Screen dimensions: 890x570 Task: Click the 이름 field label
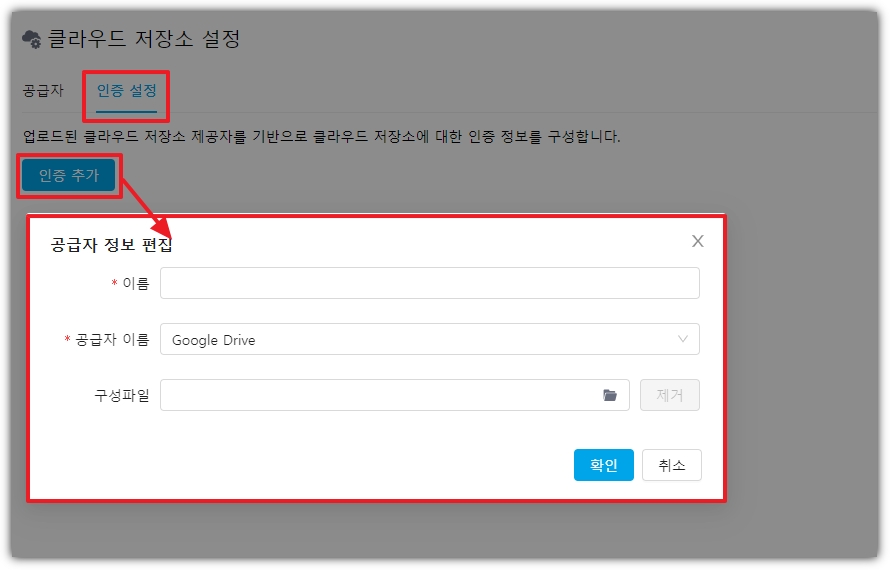coord(136,284)
